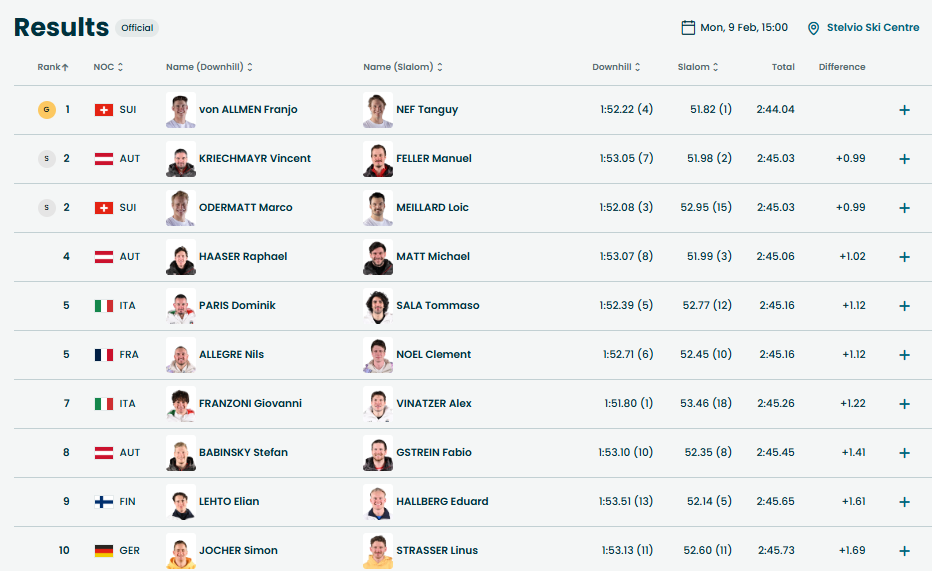Click the silver medal icon beside Kriechmayr's rank

(x=46, y=158)
